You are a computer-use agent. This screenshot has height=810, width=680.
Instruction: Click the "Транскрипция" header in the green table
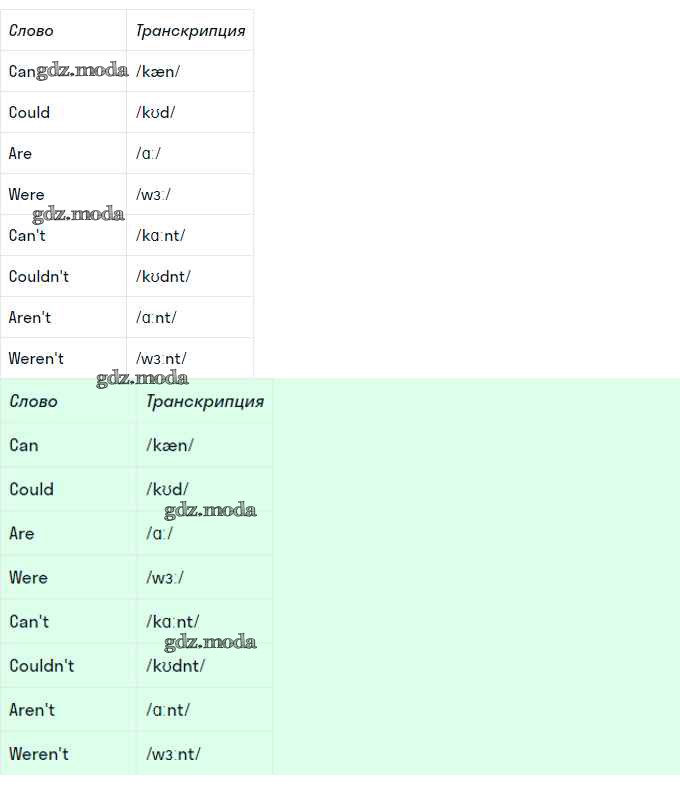[205, 401]
